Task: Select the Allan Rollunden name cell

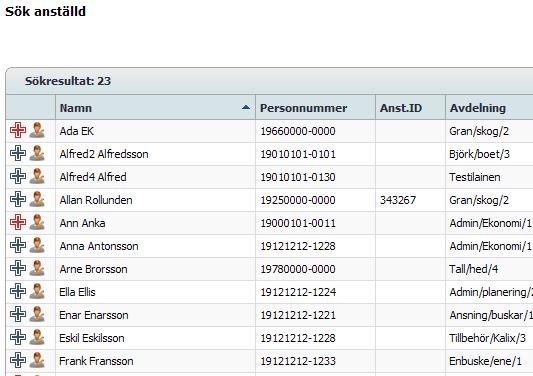Action: 155,200
